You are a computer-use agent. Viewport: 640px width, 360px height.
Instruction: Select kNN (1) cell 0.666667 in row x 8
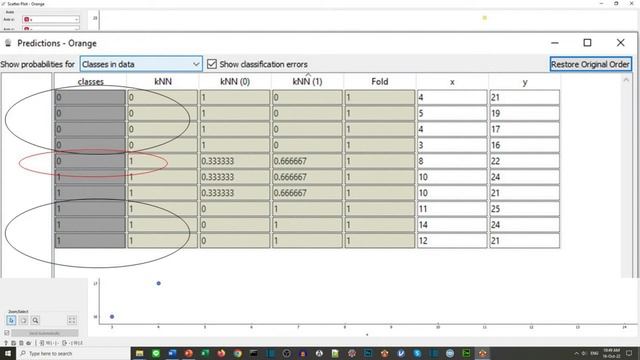[x=307, y=161]
